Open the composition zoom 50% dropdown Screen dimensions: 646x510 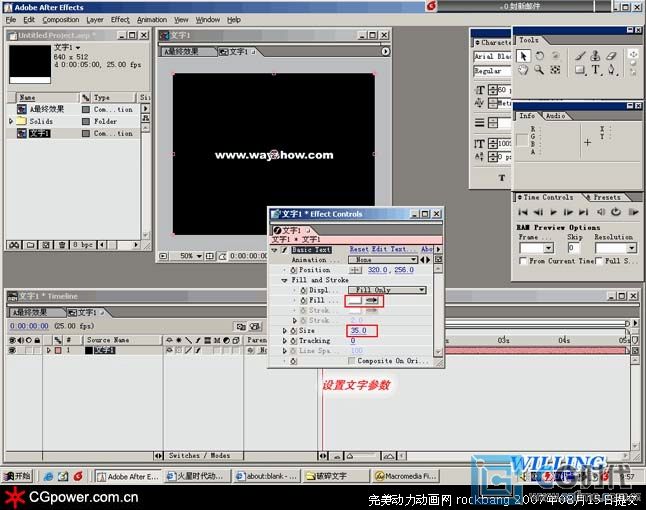(x=191, y=256)
